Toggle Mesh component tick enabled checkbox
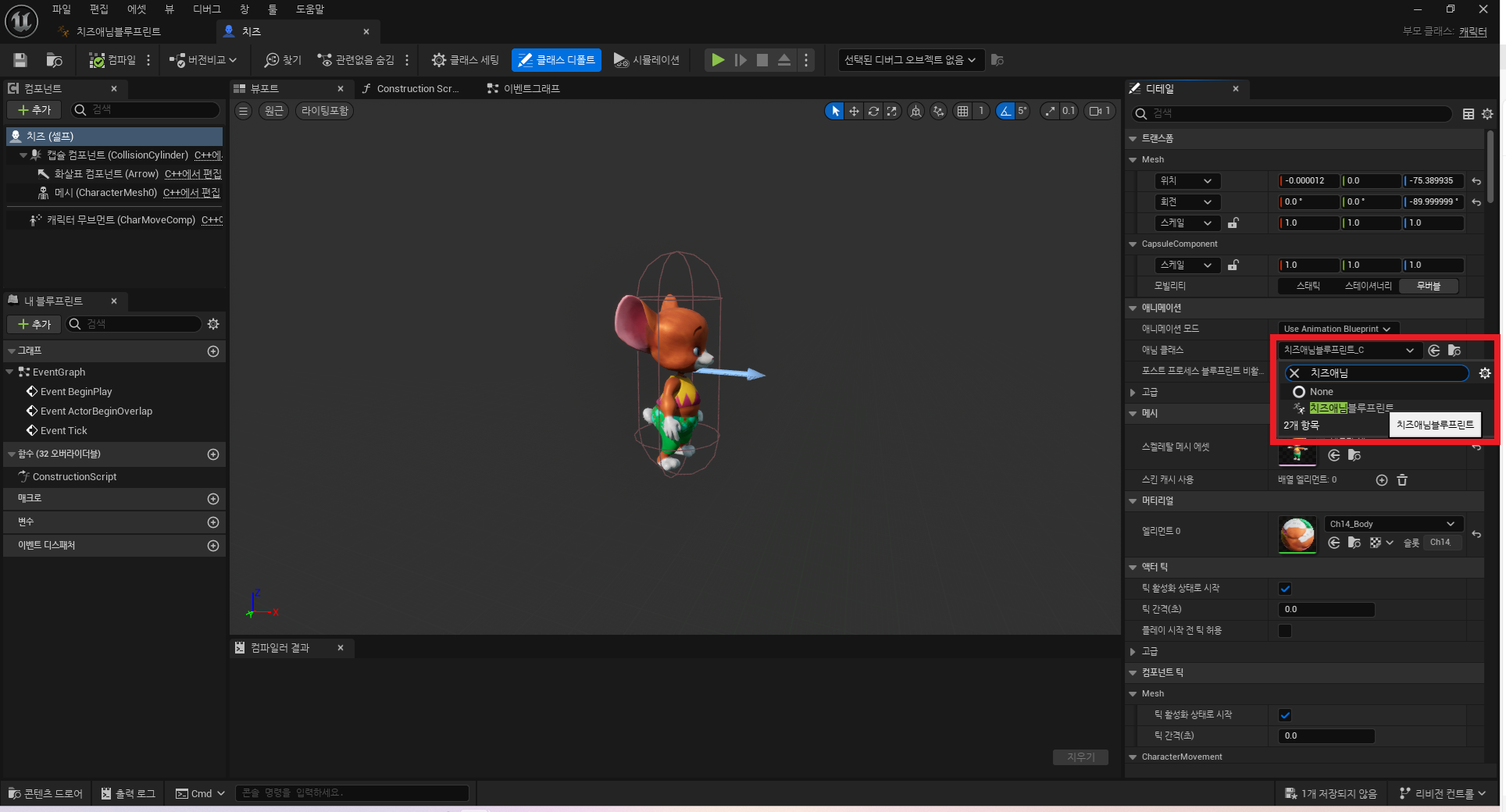This screenshot has width=1506, height=812. [x=1285, y=715]
